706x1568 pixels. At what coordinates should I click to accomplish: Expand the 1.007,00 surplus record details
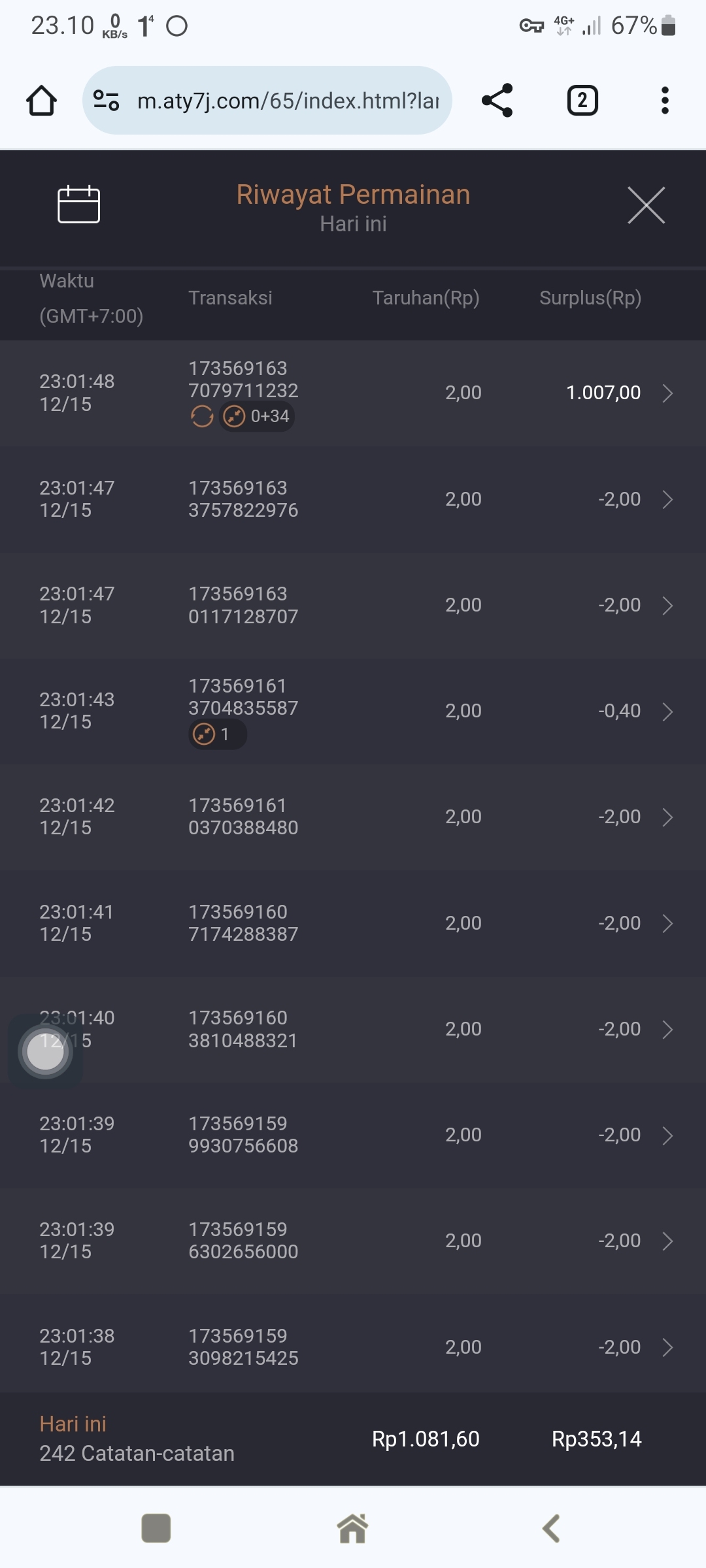pos(667,393)
